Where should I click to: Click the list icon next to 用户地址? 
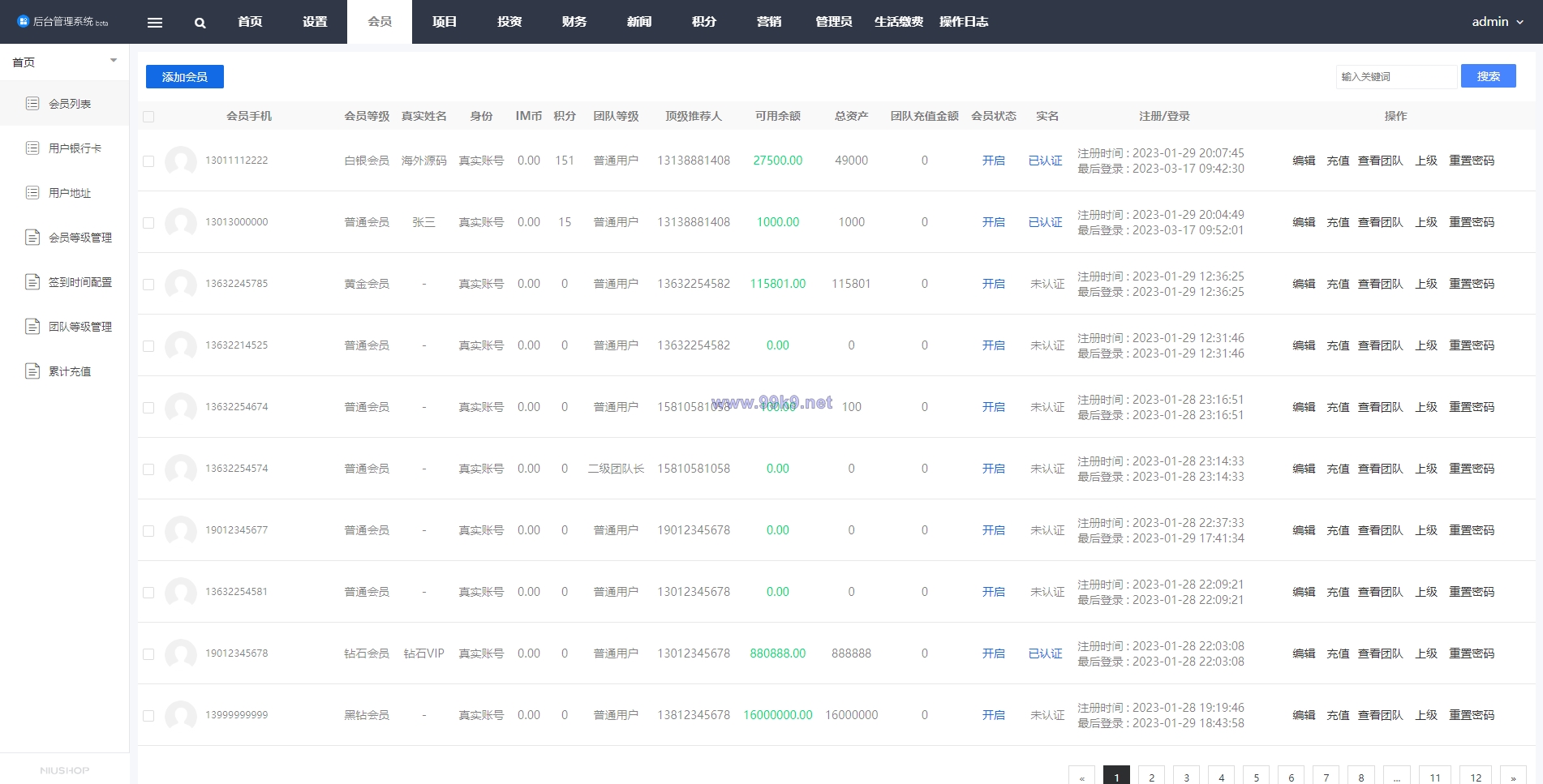[32, 192]
